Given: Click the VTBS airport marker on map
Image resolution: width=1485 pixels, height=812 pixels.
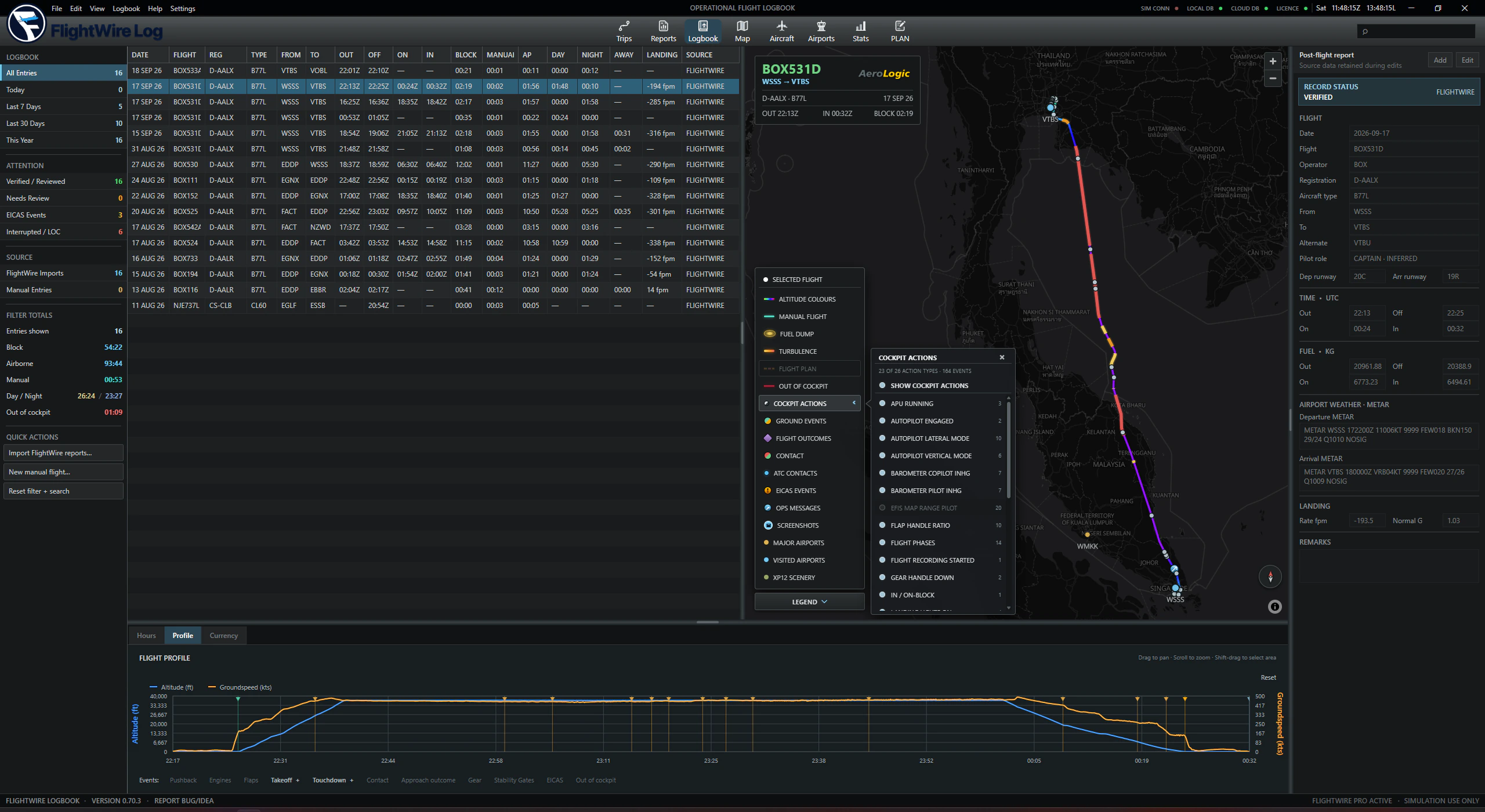Looking at the screenshot, I should 1050,108.
